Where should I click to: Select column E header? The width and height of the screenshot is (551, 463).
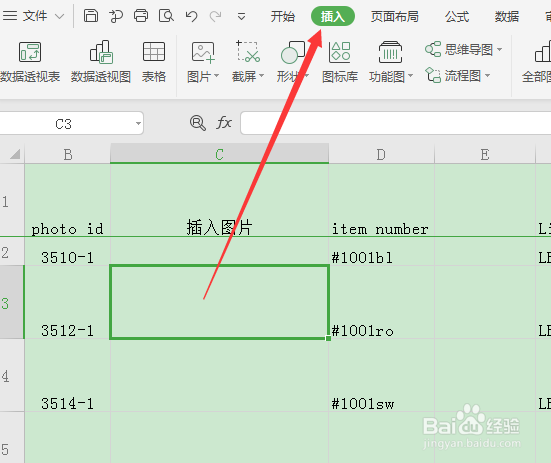[485, 154]
